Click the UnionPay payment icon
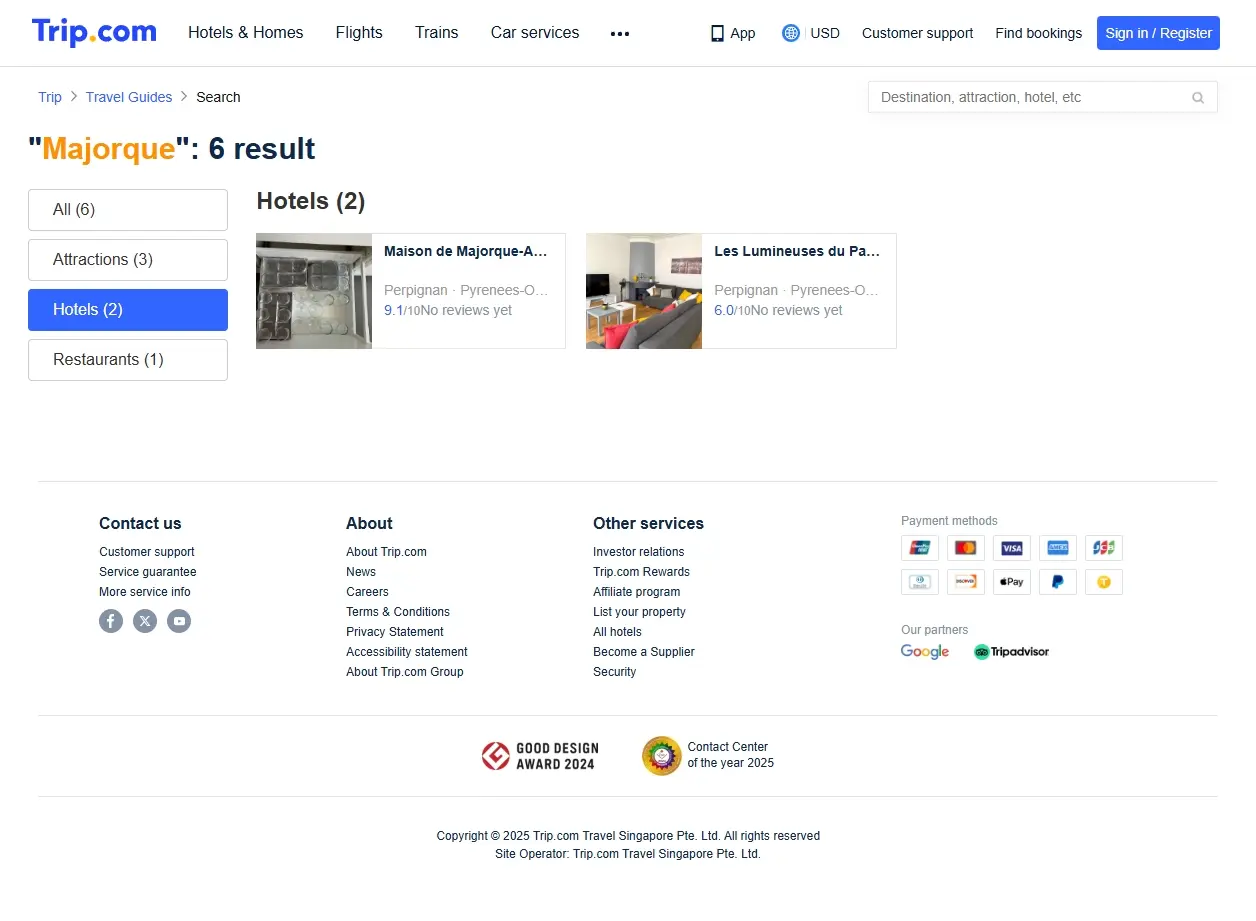The width and height of the screenshot is (1256, 921). click(x=920, y=548)
